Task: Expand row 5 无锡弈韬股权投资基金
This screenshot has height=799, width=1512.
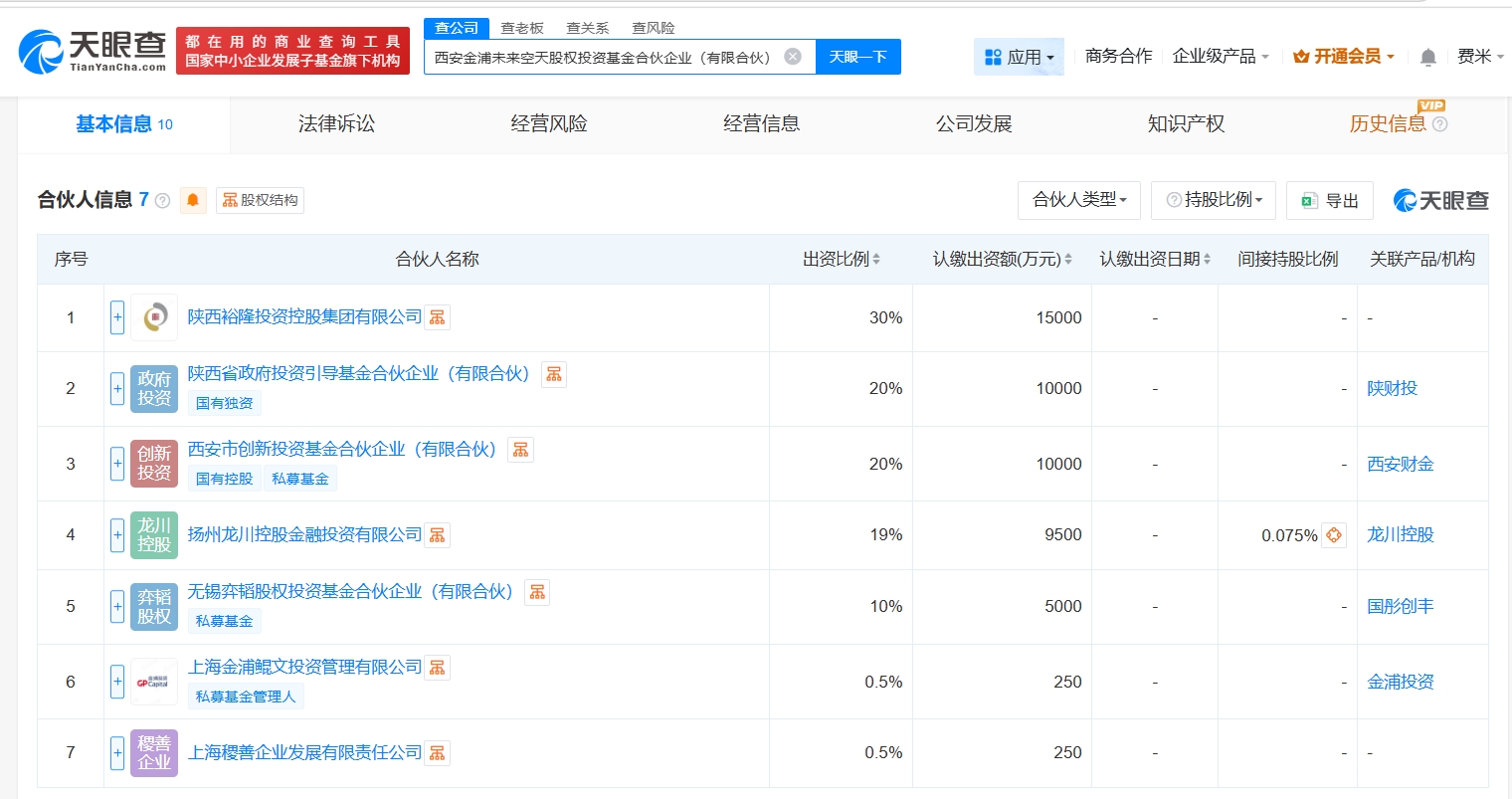Action: tap(117, 607)
